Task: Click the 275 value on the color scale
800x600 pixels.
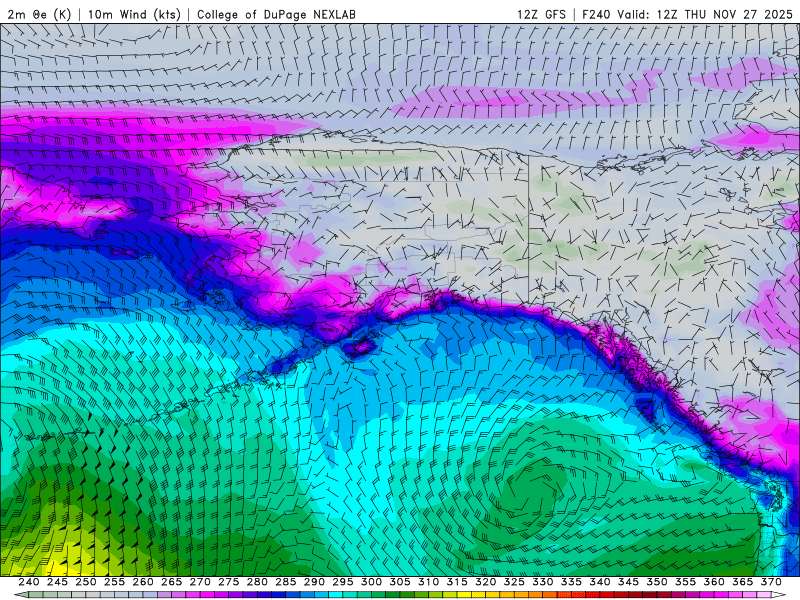Action: [x=229, y=582]
